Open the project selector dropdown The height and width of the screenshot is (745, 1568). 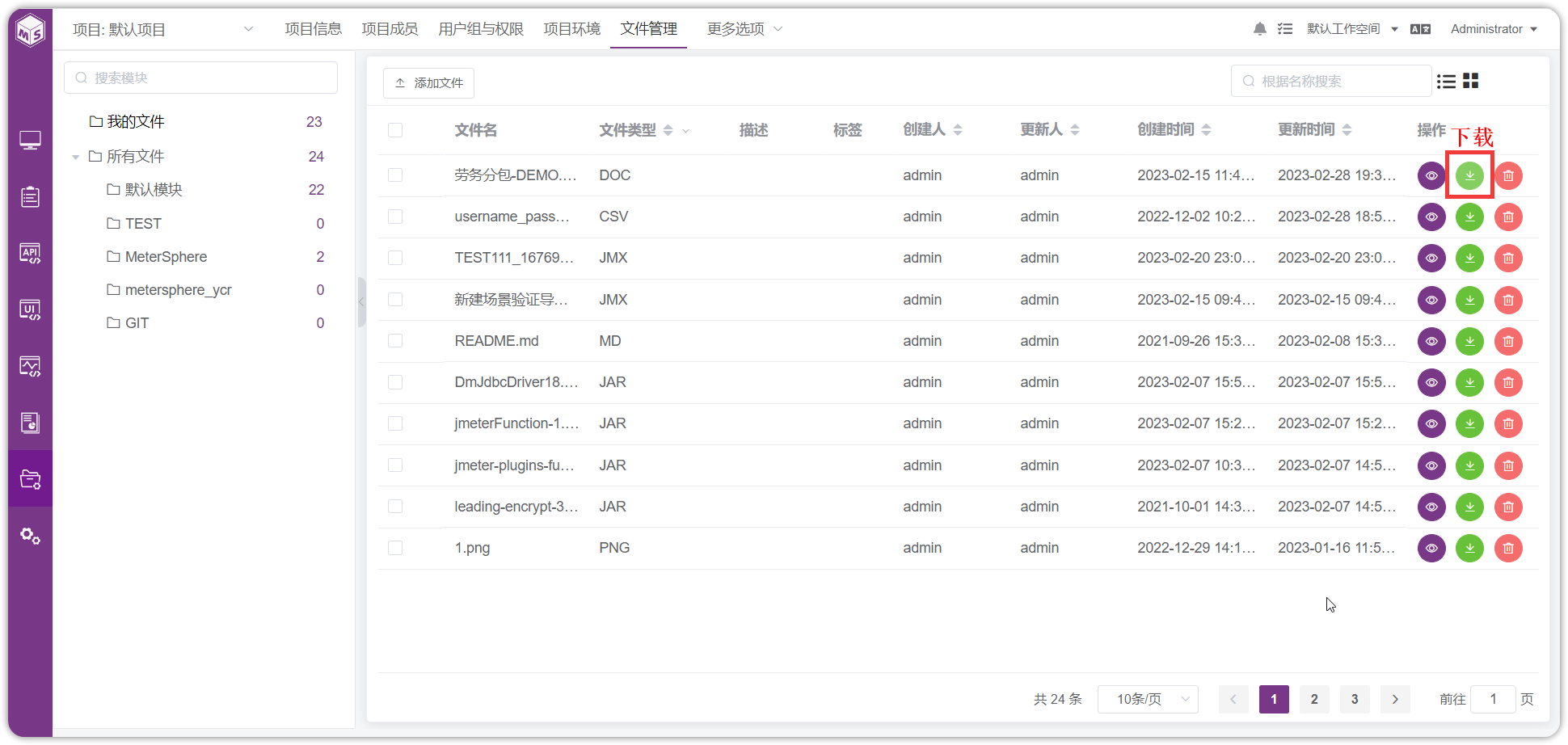point(163,29)
